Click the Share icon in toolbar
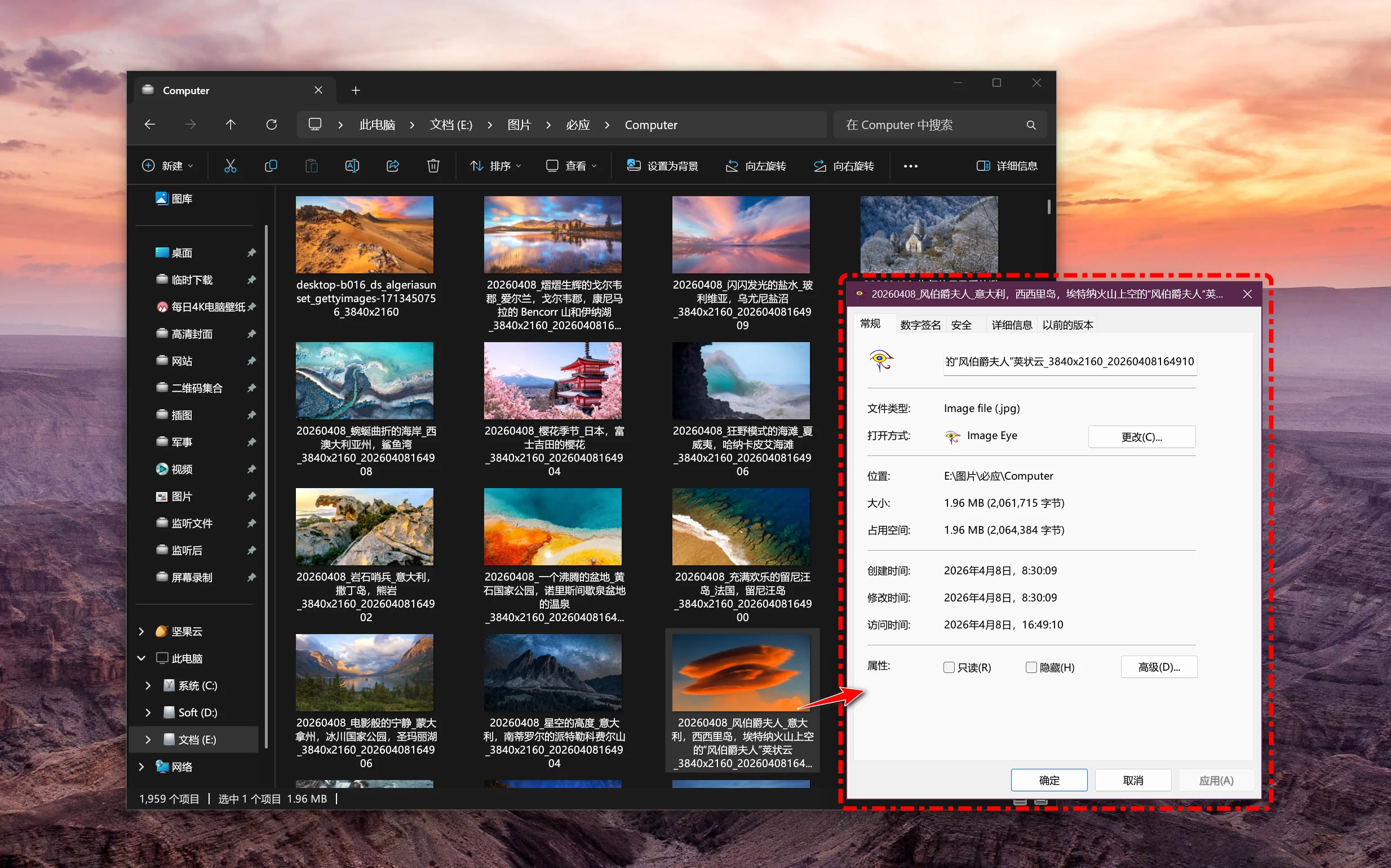Screen dimensions: 1391x868 (x=393, y=166)
